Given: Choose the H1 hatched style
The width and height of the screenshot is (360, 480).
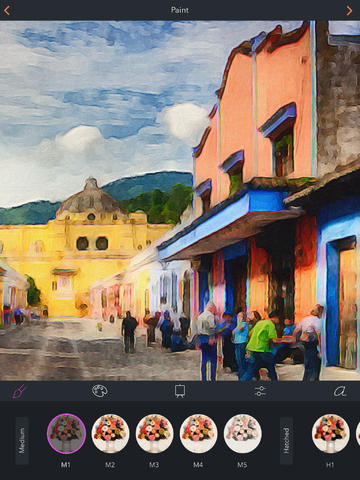Looking at the screenshot, I should (330, 433).
